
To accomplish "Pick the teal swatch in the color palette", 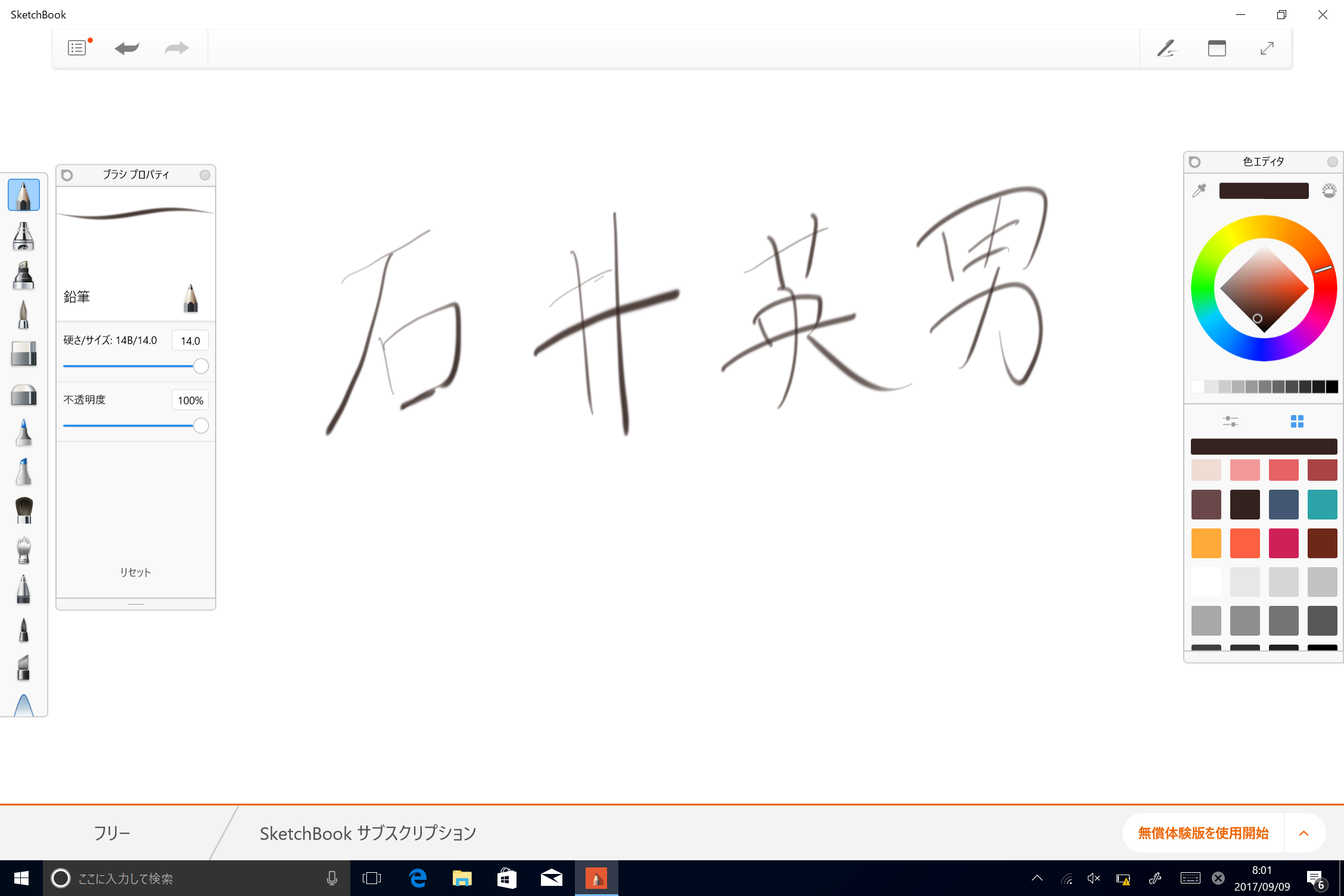I will (1322, 504).
